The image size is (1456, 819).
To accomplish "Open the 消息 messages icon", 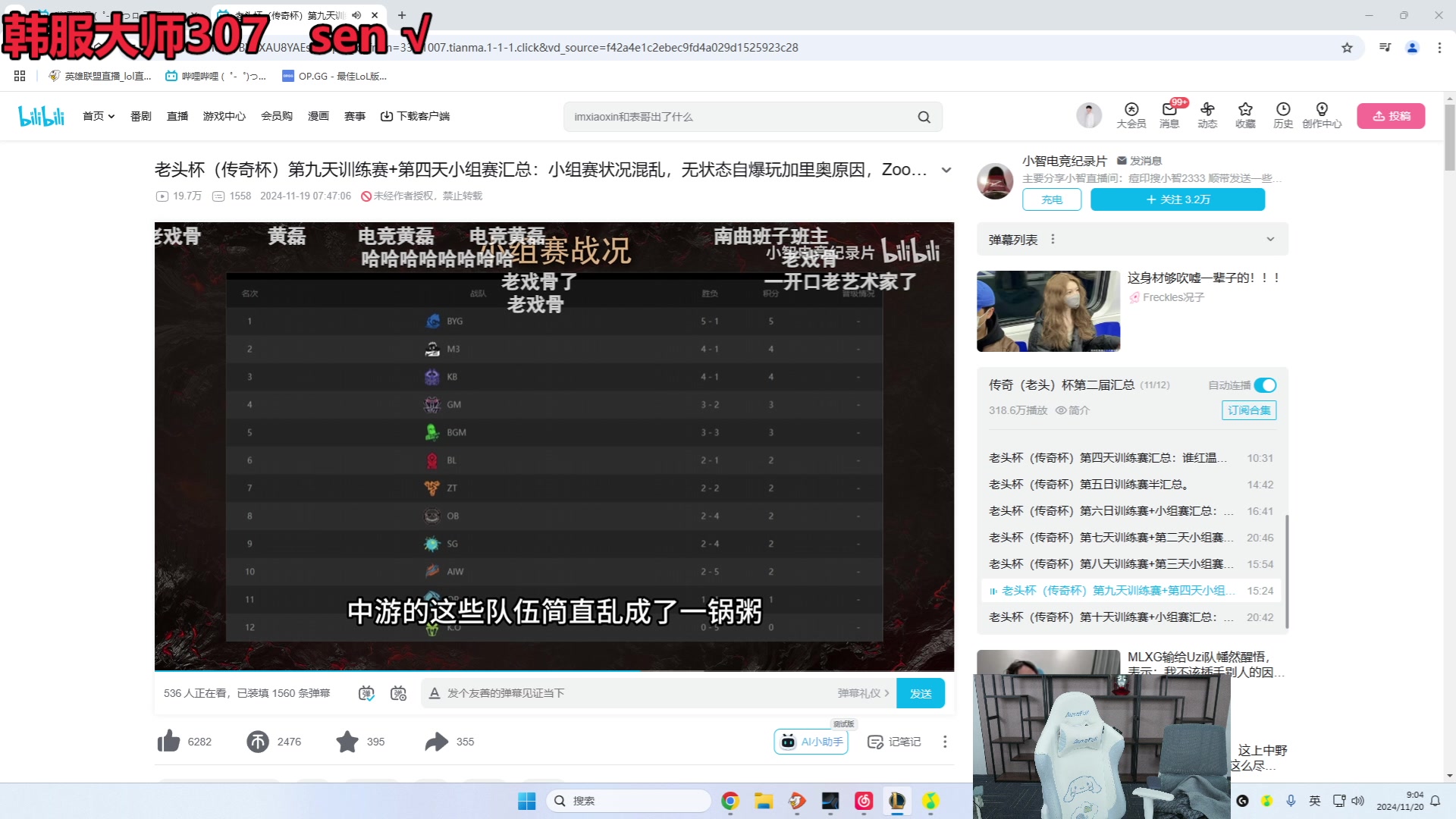I will (x=1169, y=115).
